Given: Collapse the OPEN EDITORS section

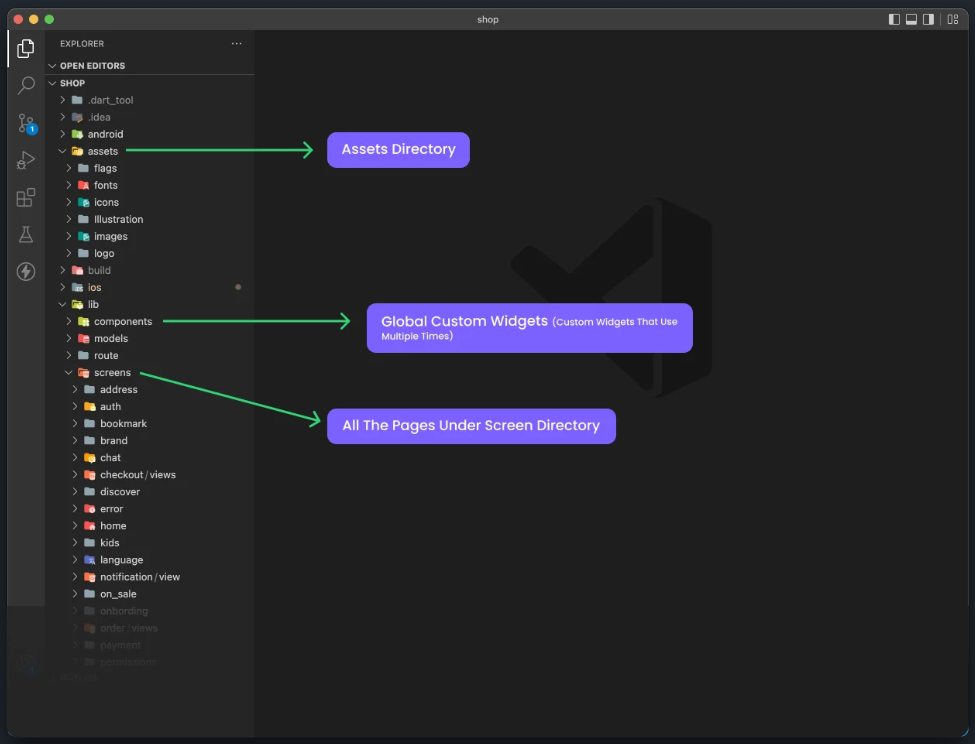Looking at the screenshot, I should [x=52, y=66].
